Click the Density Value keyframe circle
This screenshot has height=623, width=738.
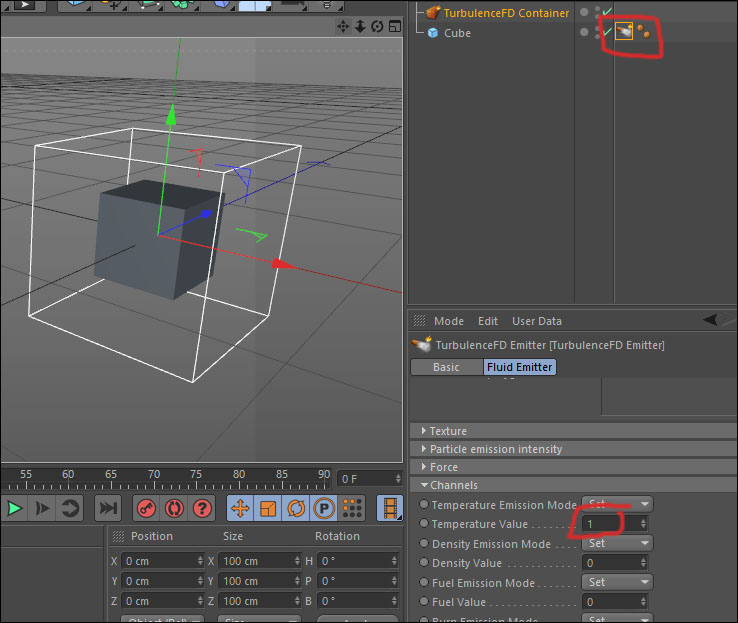424,562
